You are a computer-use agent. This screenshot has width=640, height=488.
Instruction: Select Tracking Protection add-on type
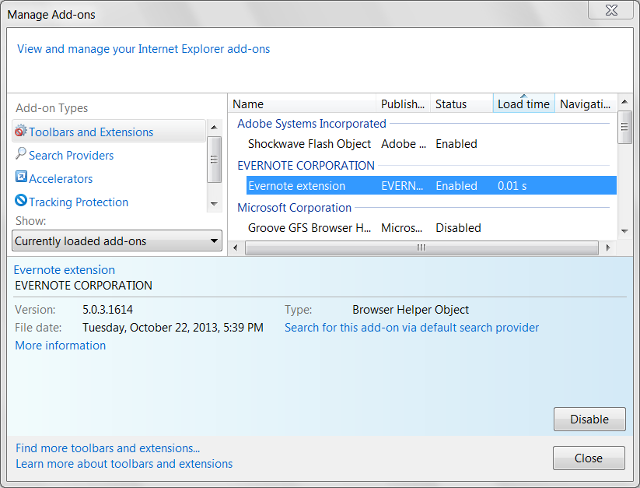[x=78, y=202]
